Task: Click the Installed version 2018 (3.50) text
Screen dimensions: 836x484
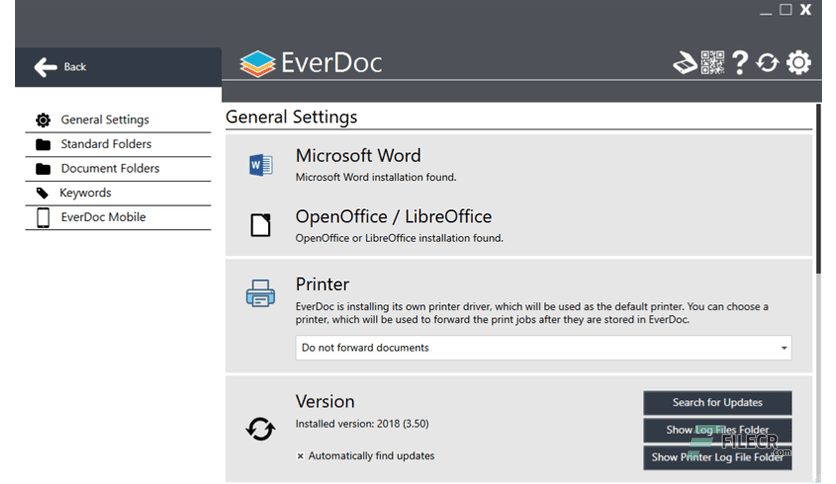Action: (362, 424)
